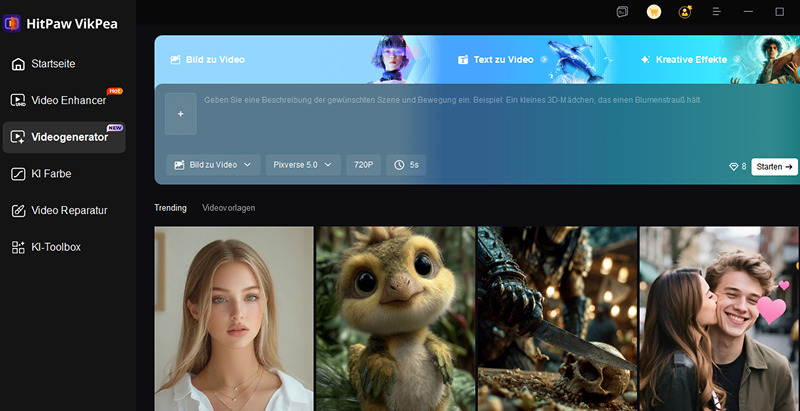Add an image with the plus box
800x411 pixels.
(181, 114)
